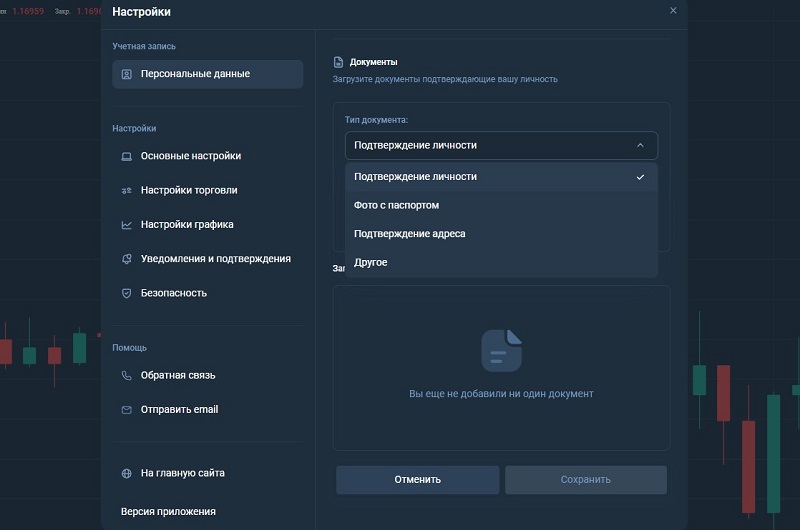Go to Безопасность settings section
The height and width of the screenshot is (530, 800).
[174, 293]
